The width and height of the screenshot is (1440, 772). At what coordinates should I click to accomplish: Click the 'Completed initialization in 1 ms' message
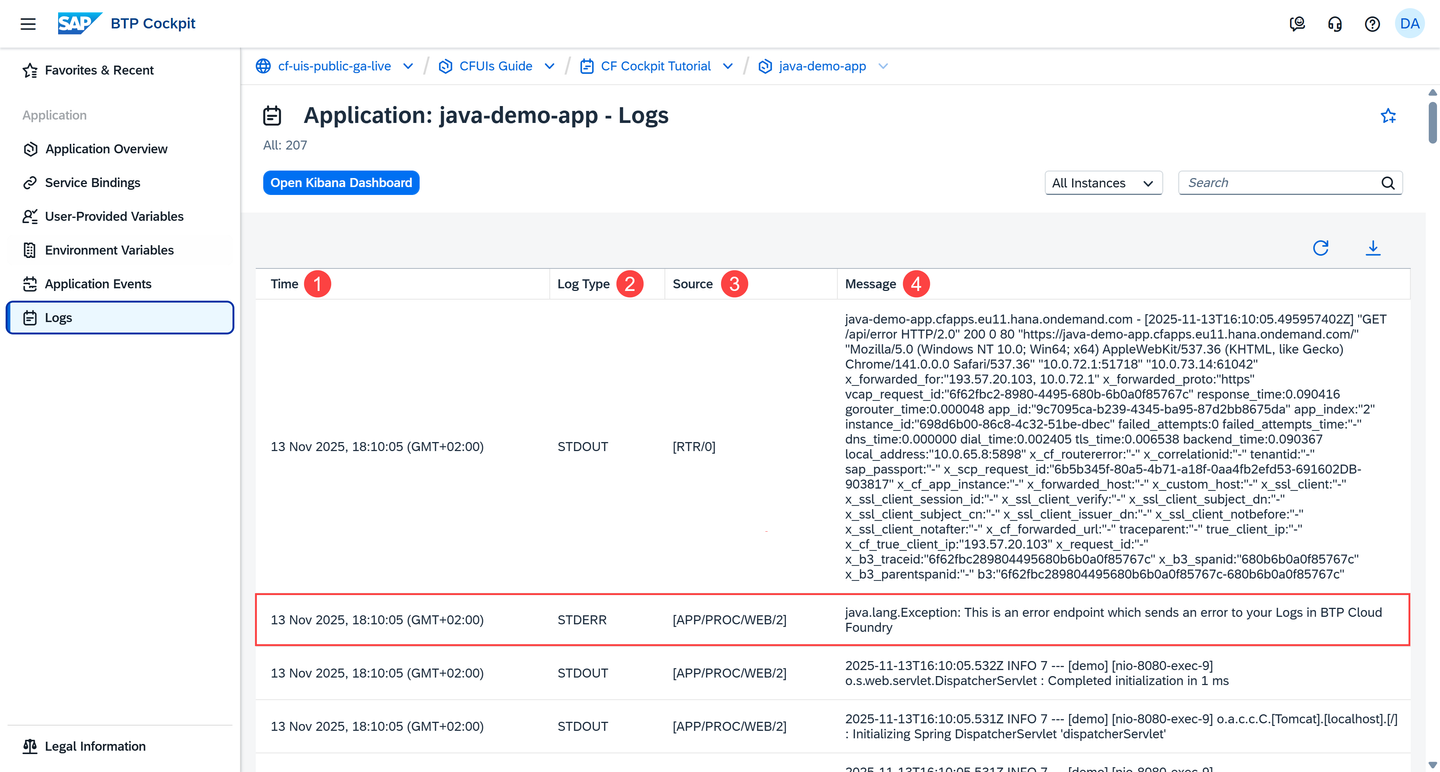tap(1037, 673)
